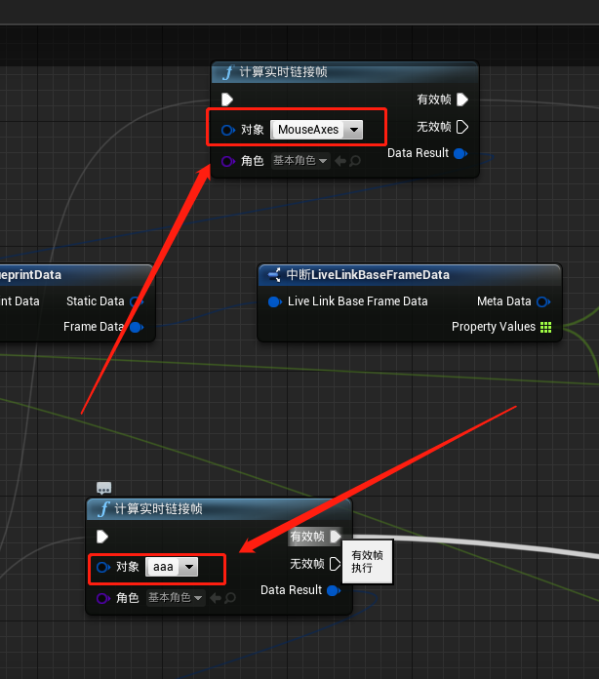Image resolution: width=599 pixels, height=679 pixels.
Task: Open the aaa object dropdown
Action: click(x=172, y=567)
